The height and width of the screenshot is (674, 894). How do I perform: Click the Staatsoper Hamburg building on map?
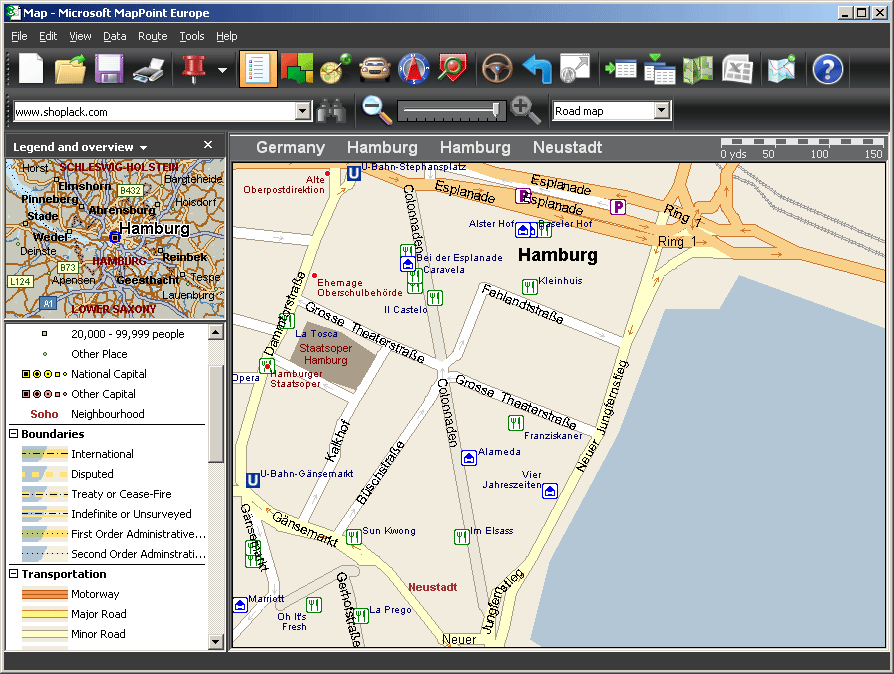[334, 358]
